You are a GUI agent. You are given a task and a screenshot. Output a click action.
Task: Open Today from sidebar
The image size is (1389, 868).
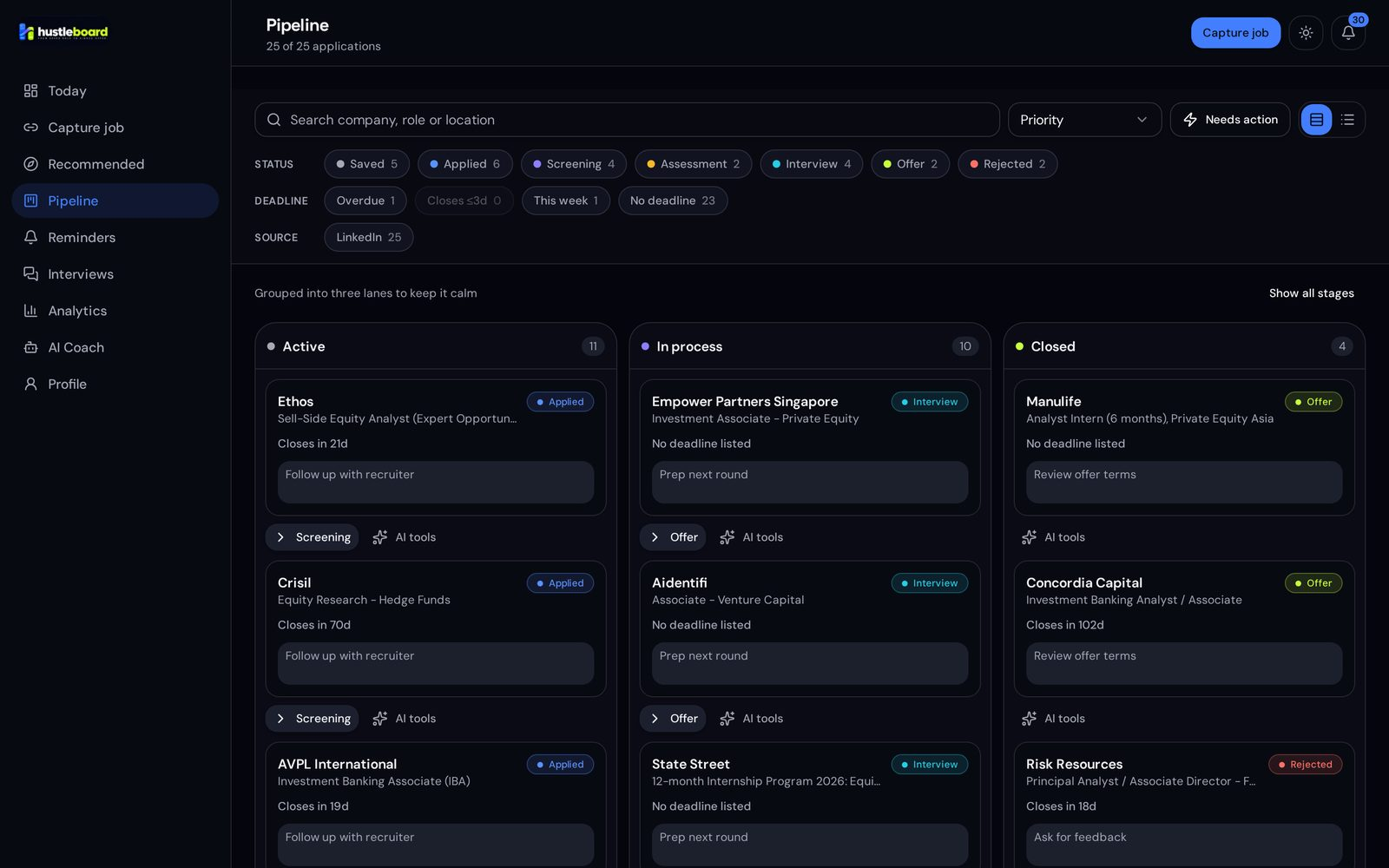coord(115,91)
